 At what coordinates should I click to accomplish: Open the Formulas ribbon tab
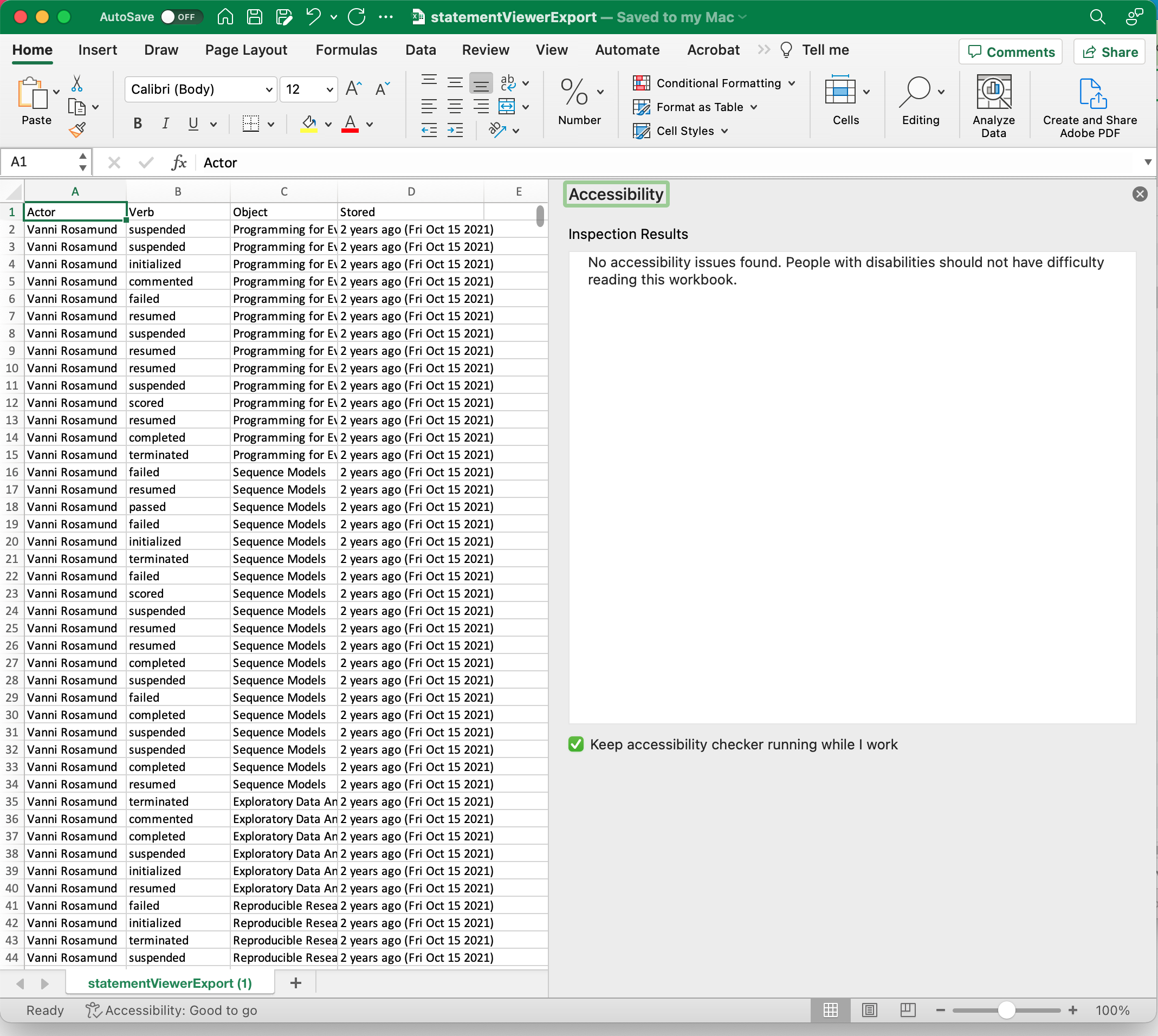pos(346,50)
